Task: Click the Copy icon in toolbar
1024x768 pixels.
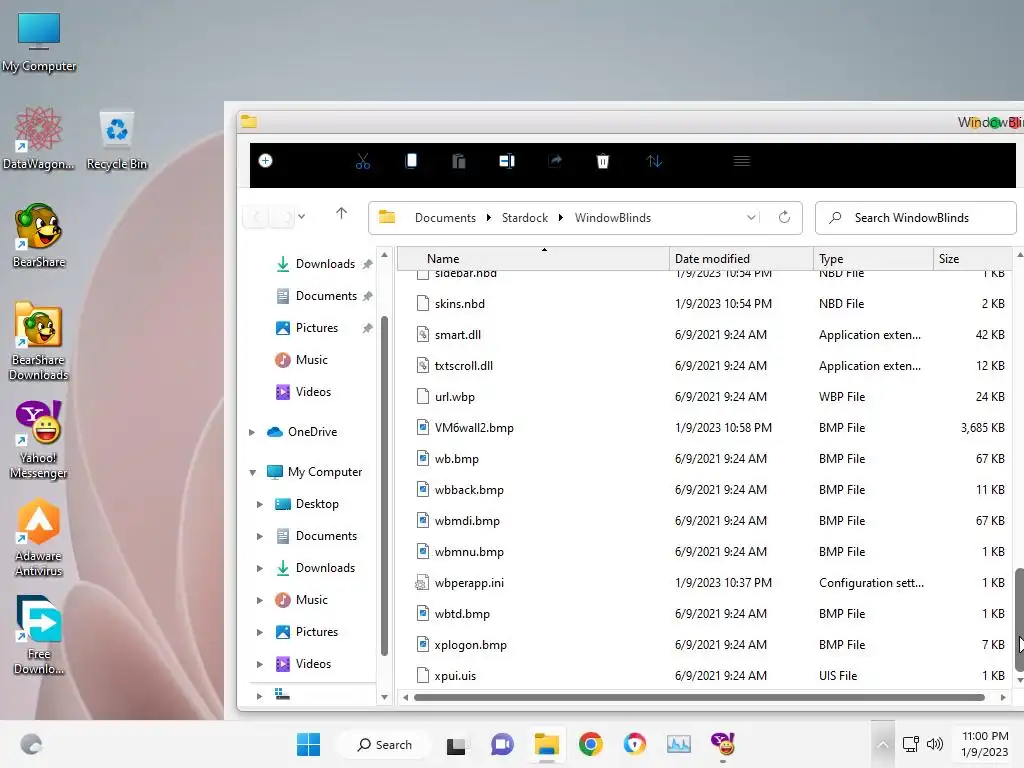Action: click(411, 161)
